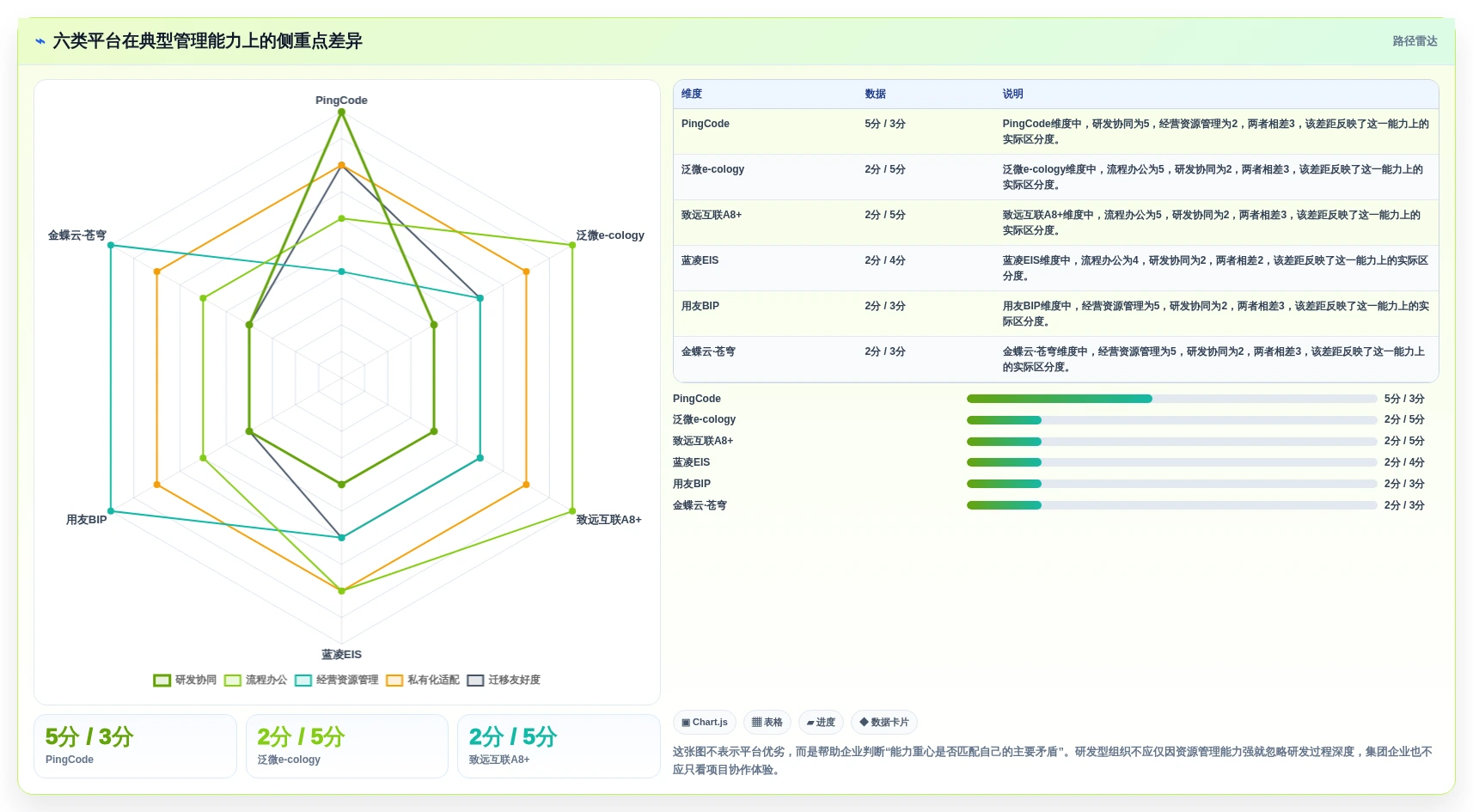The width and height of the screenshot is (1473, 812).
Task: Toggle the 流程办公 legend series
Action: click(255, 680)
